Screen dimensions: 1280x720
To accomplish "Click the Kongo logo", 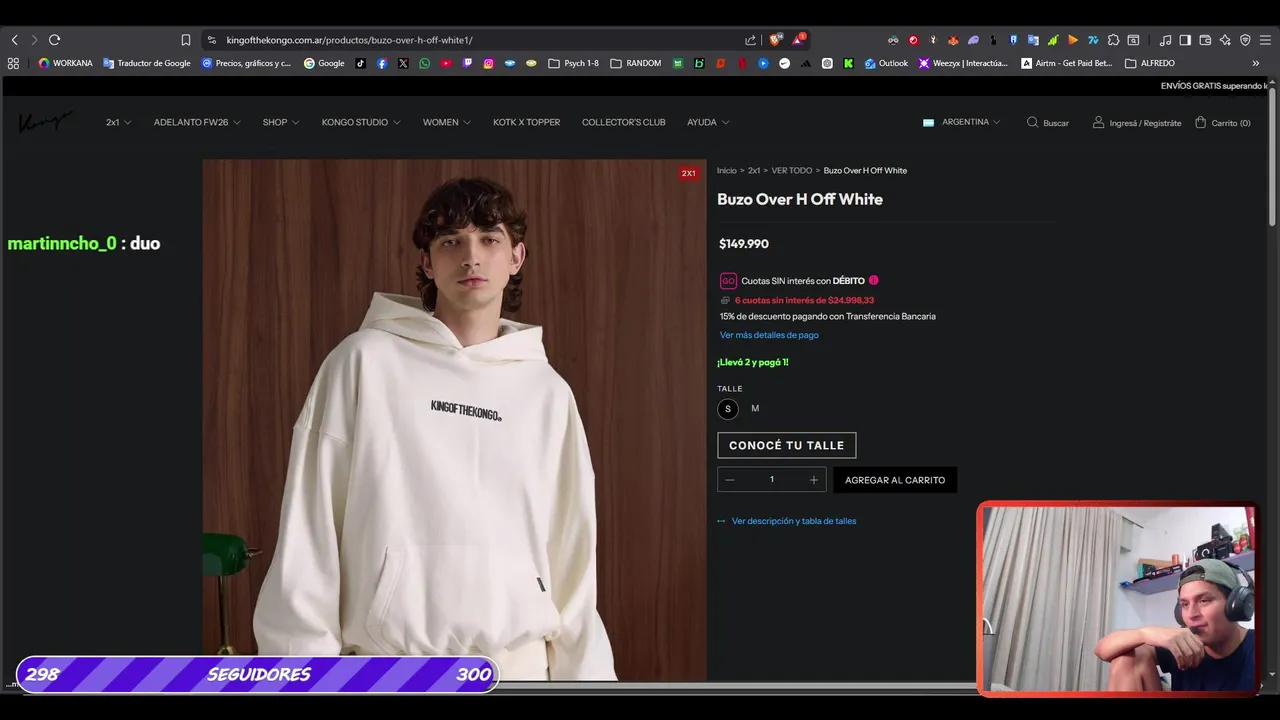I will click(45, 122).
